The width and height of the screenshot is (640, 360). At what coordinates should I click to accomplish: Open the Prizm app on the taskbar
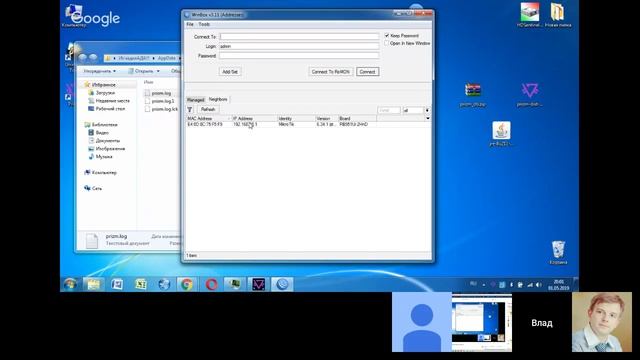pyautogui.click(x=258, y=284)
